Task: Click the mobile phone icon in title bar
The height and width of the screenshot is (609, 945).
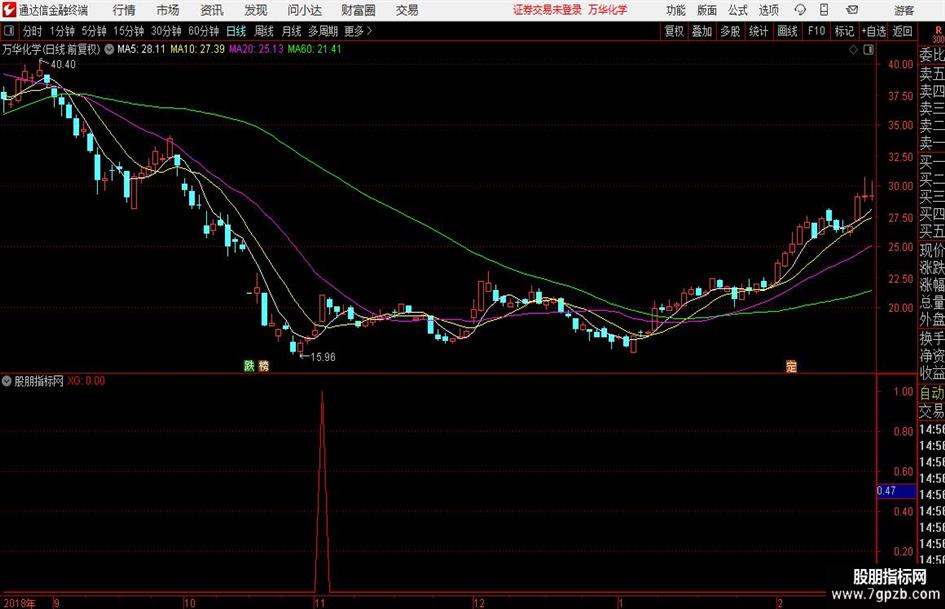Action: point(824,10)
